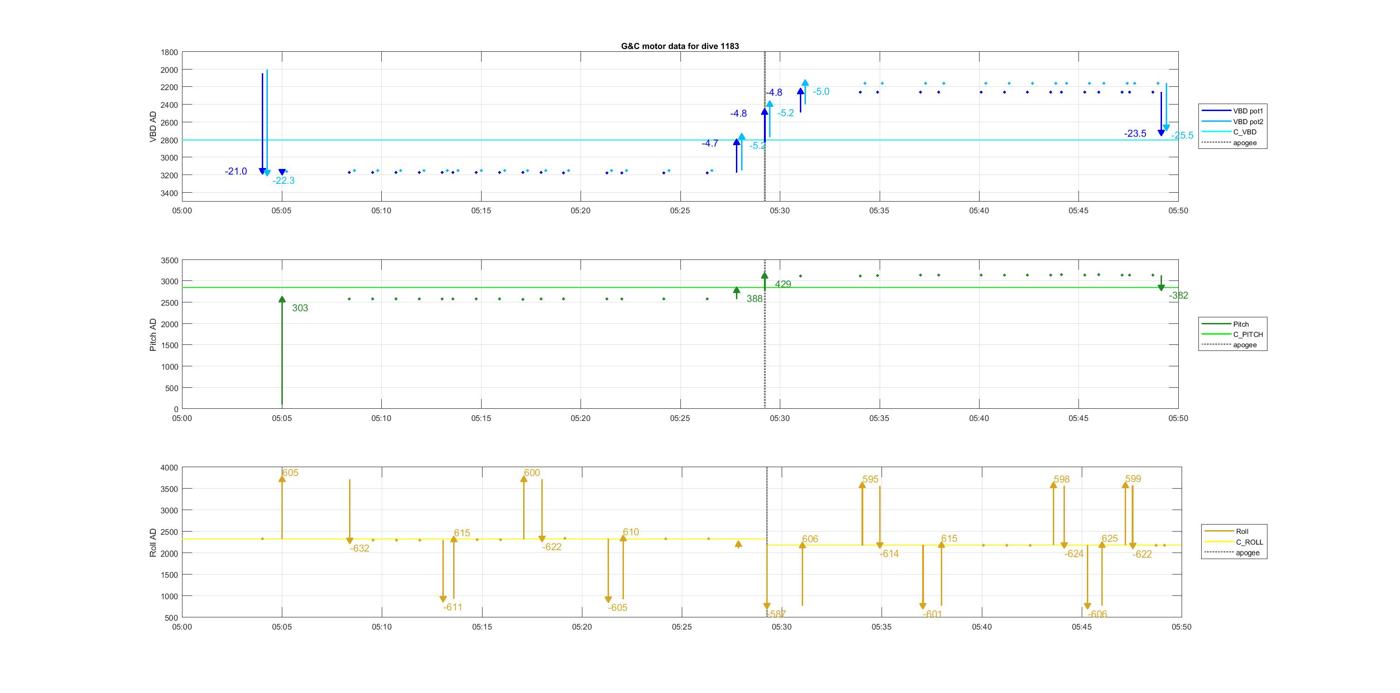Select 'VBD pot2' legend entry
Screen dimensions: 1400x693
pyautogui.click(x=1233, y=122)
